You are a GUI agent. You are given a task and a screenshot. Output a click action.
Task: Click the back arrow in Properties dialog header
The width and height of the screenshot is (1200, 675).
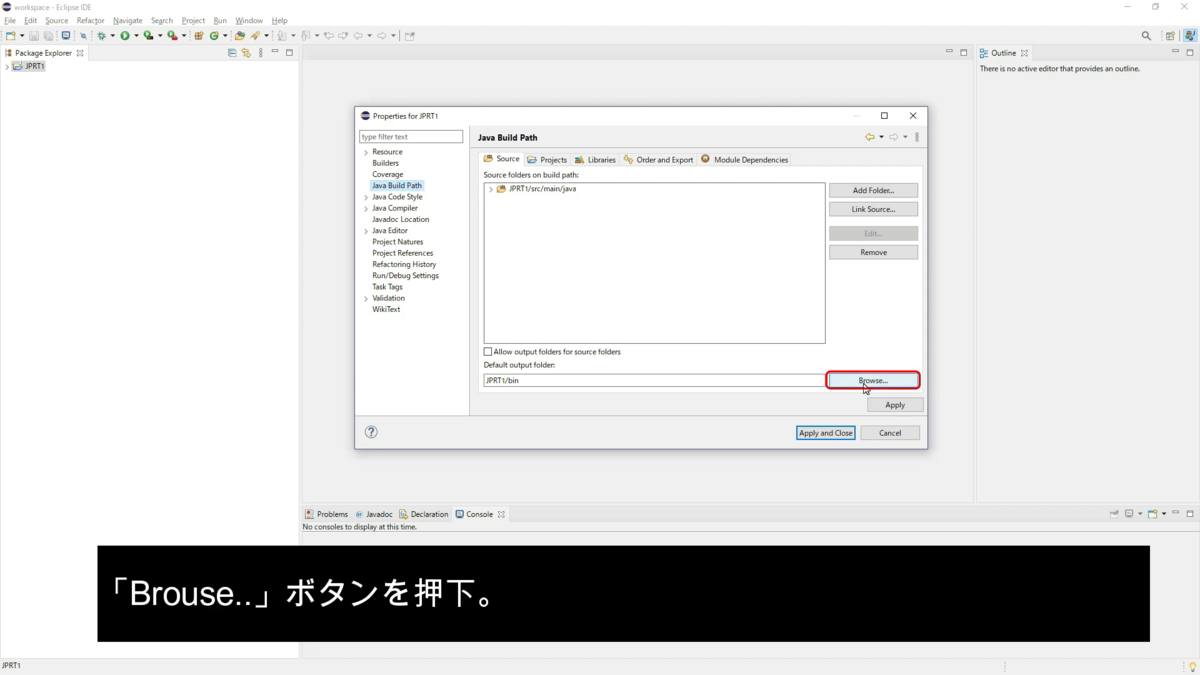(x=870, y=137)
